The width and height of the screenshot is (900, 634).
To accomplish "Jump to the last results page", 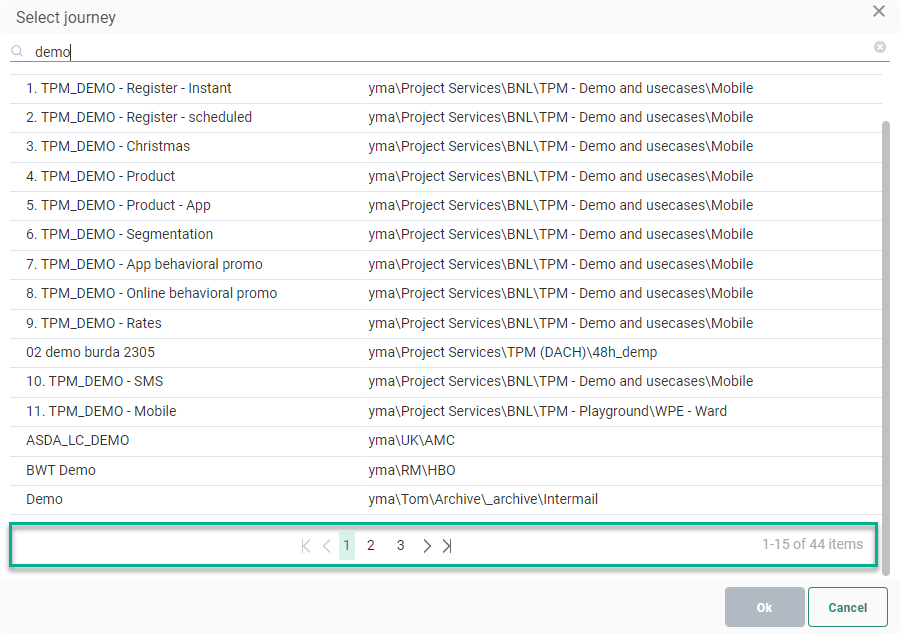I will [x=447, y=546].
